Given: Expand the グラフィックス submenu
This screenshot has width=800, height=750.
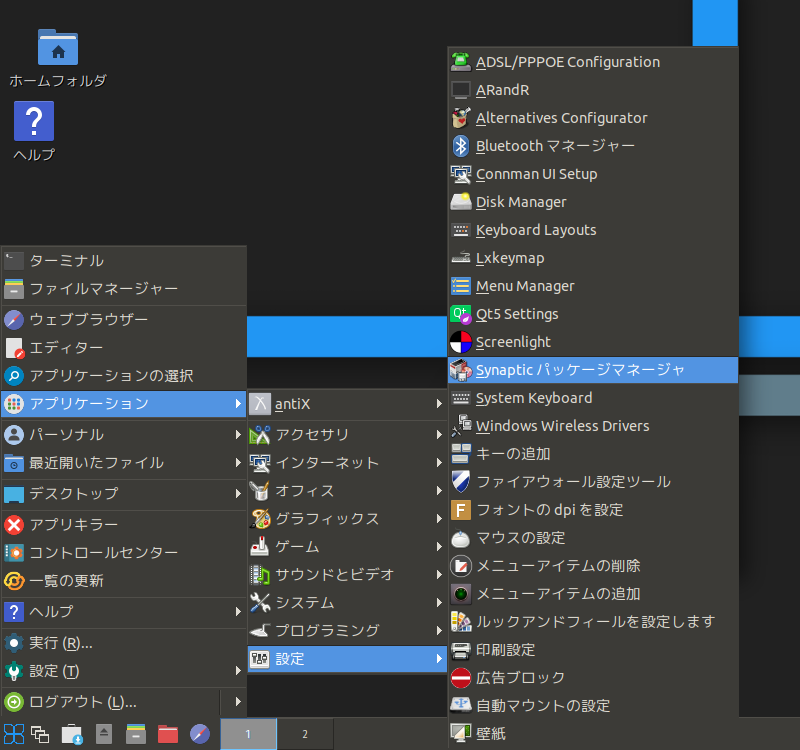Looking at the screenshot, I should 347,519.
